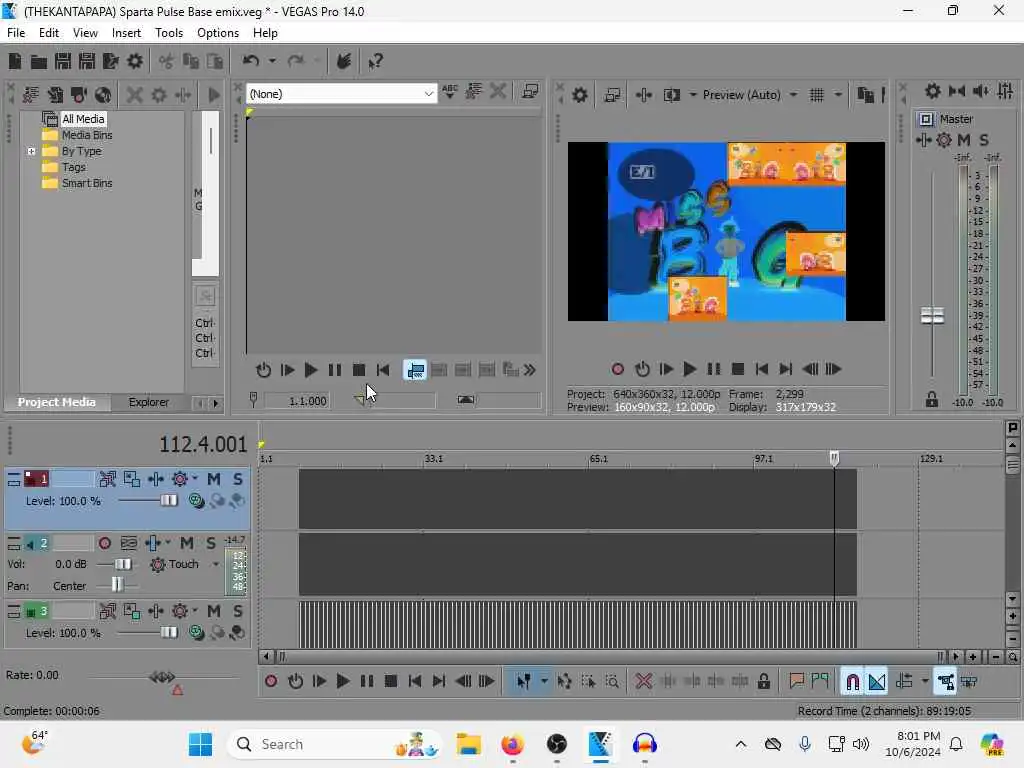
Task: Open preview overlays grid dropdown arrow
Action: click(x=838, y=95)
